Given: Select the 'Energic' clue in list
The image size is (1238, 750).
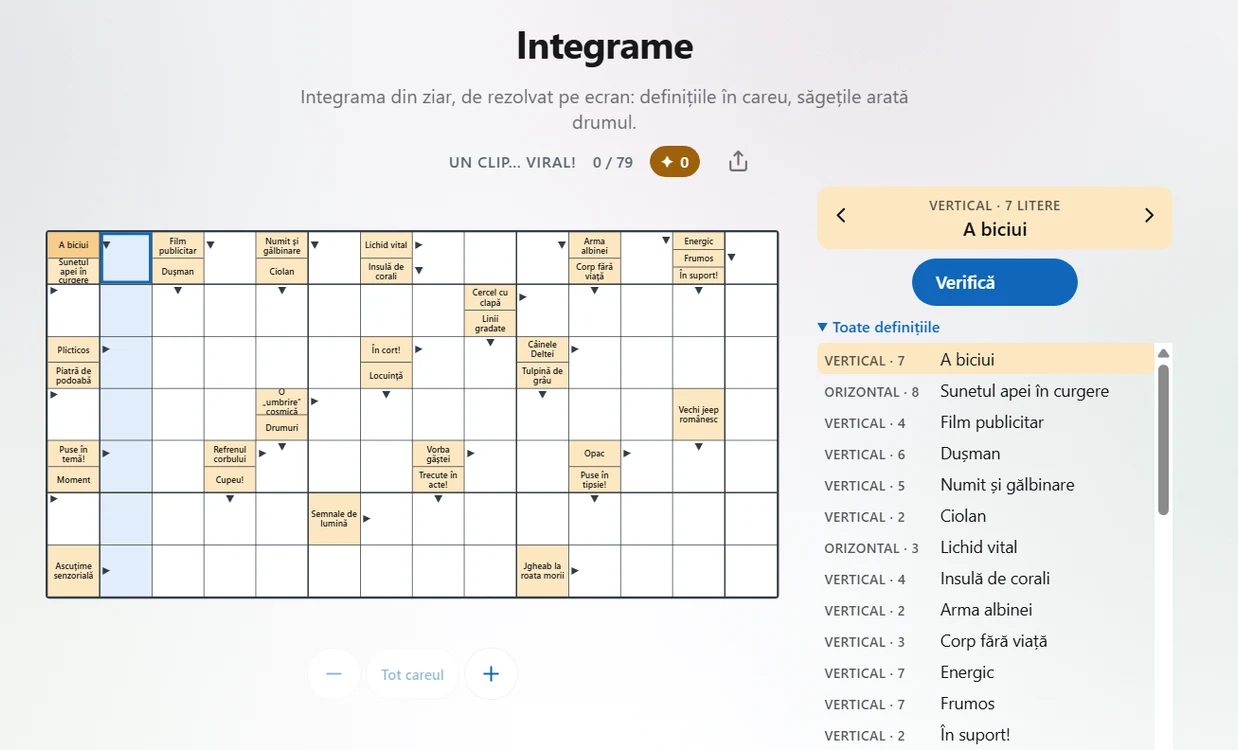Looking at the screenshot, I should [x=986, y=672].
